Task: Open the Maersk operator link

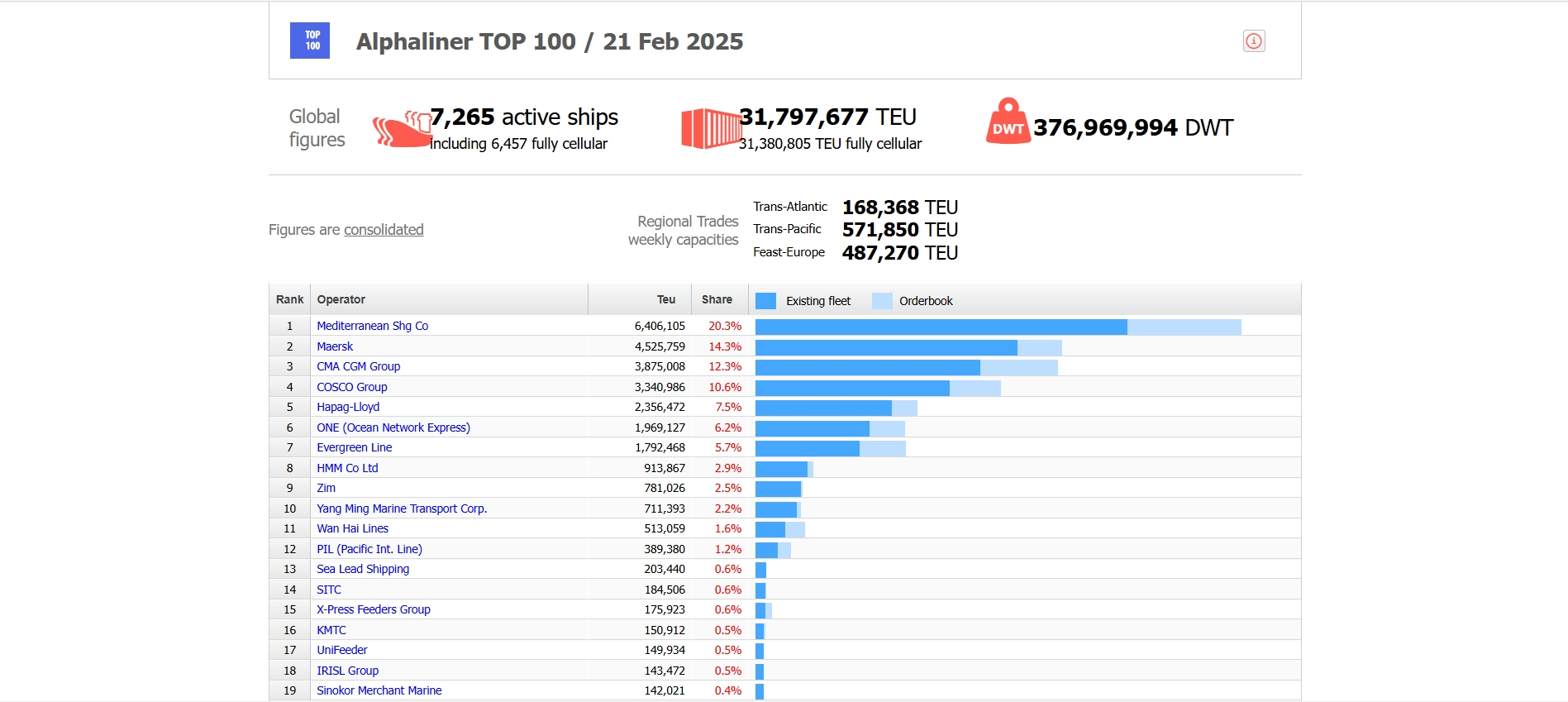Action: [x=335, y=346]
